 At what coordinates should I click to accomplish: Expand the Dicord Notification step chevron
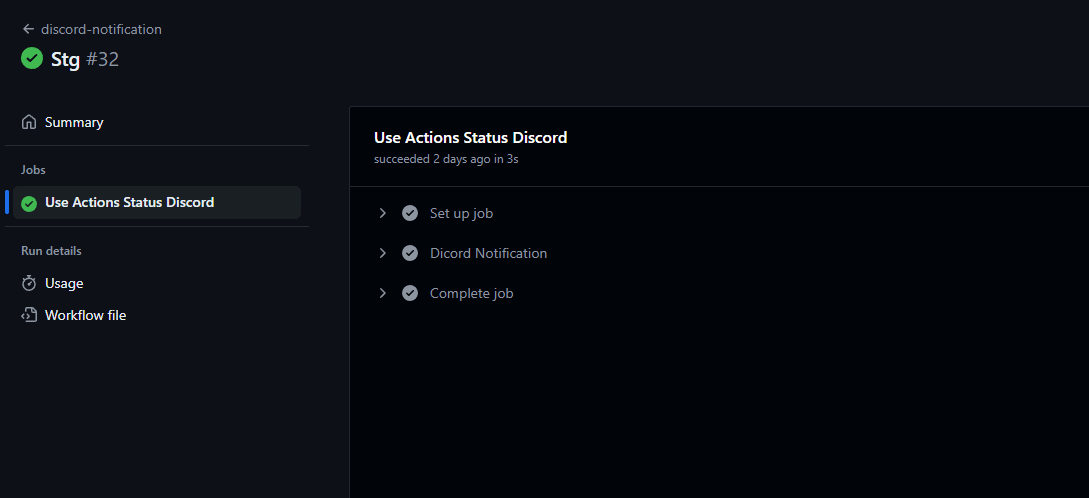pyautogui.click(x=382, y=254)
